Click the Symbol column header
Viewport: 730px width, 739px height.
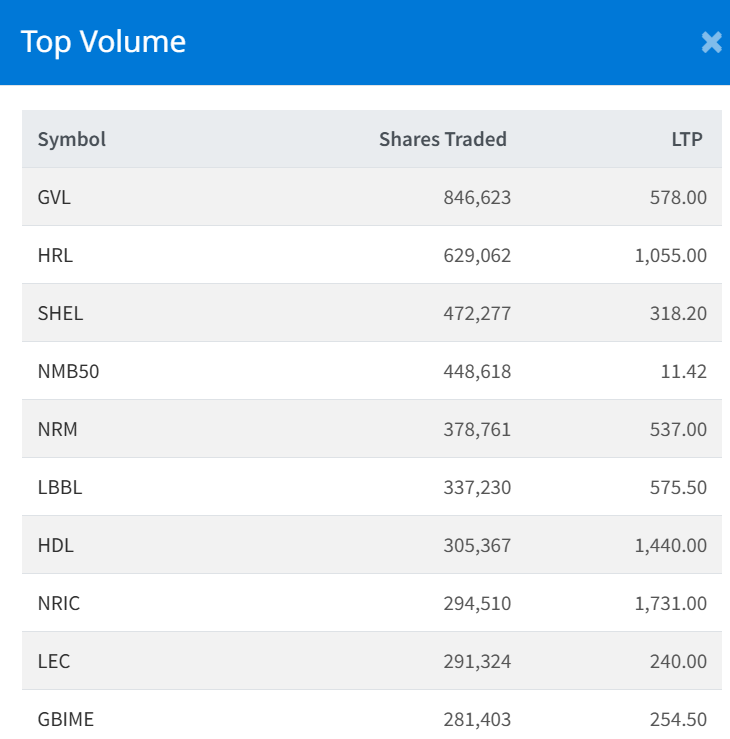coord(72,140)
